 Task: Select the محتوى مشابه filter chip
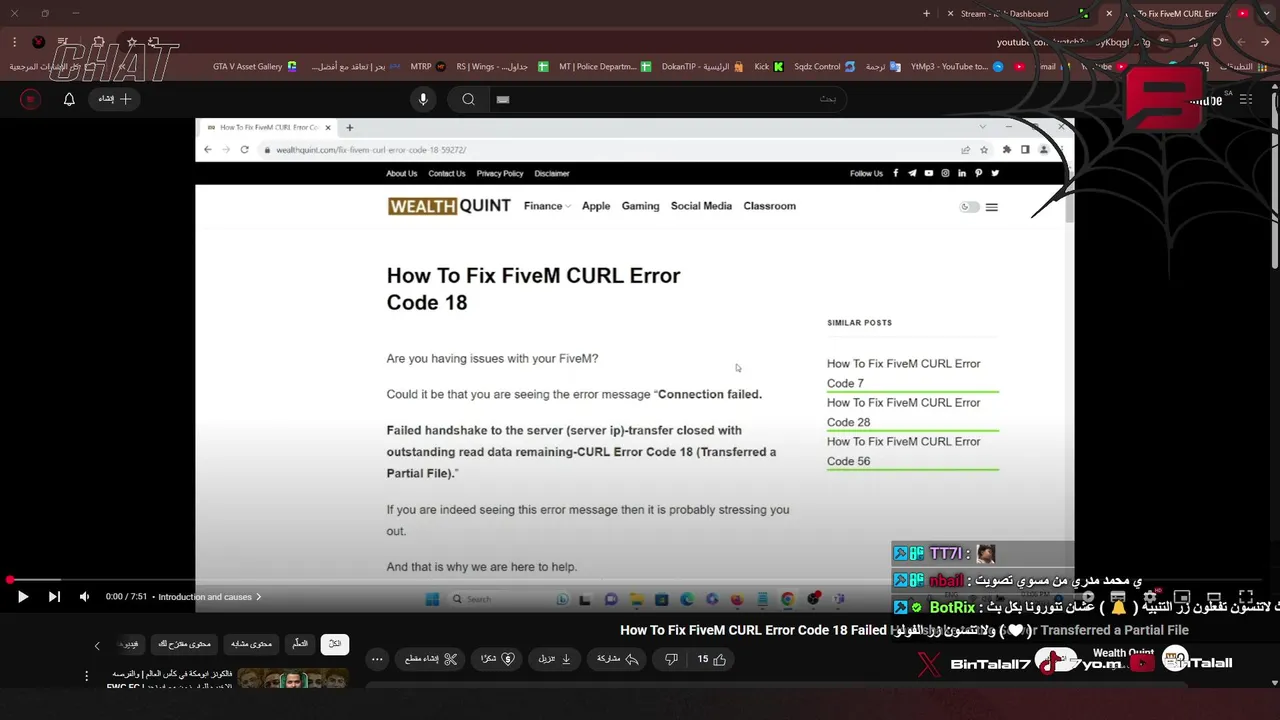pos(251,644)
